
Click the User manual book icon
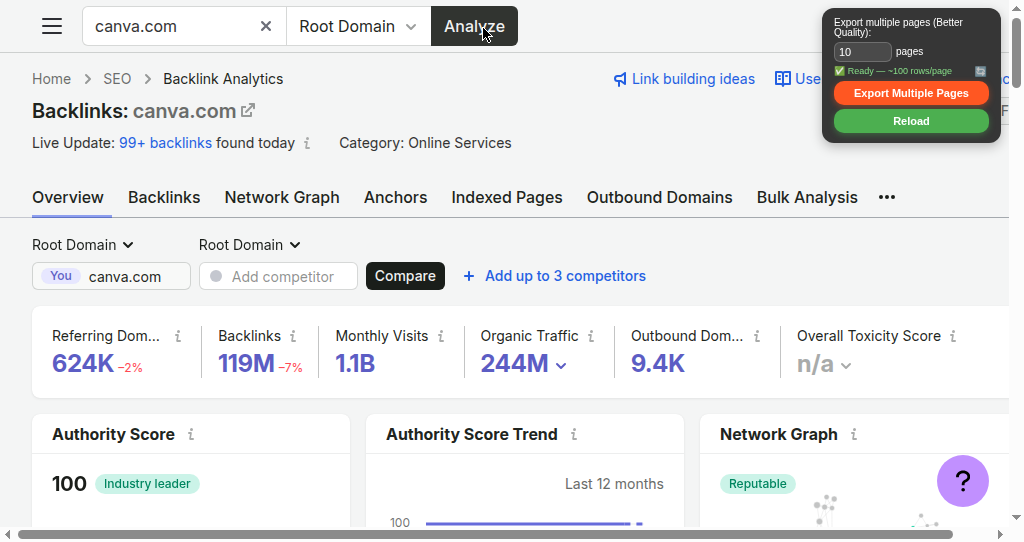(782, 79)
